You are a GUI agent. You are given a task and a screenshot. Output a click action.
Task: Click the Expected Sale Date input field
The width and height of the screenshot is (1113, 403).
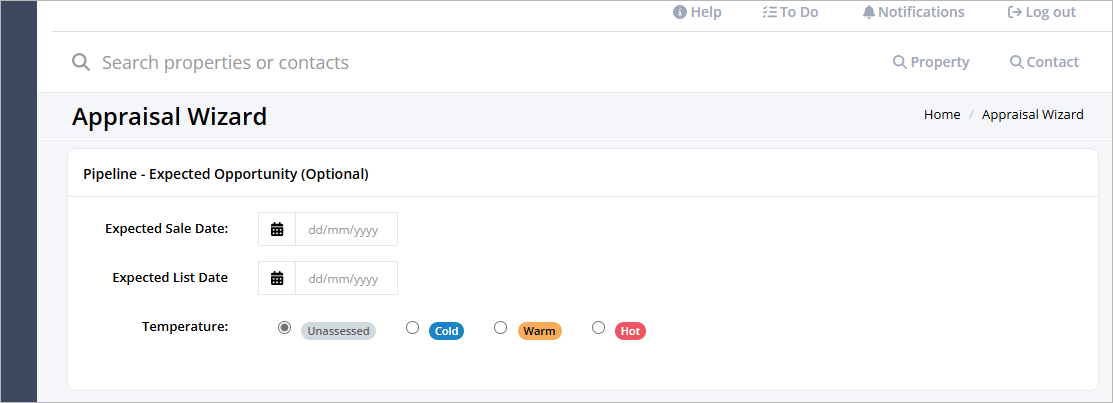(x=346, y=229)
